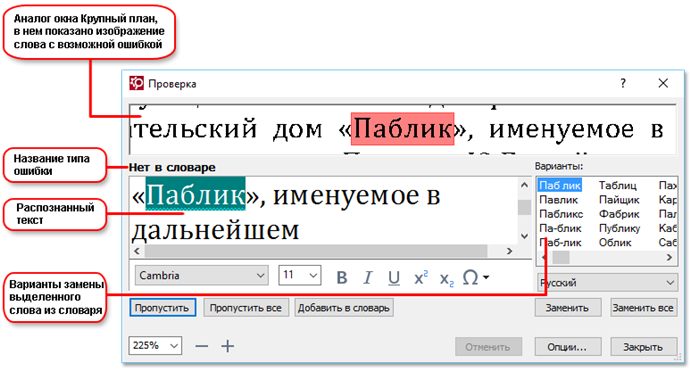Click the Опции... button
This screenshot has height=371, width=690.
click(x=568, y=347)
